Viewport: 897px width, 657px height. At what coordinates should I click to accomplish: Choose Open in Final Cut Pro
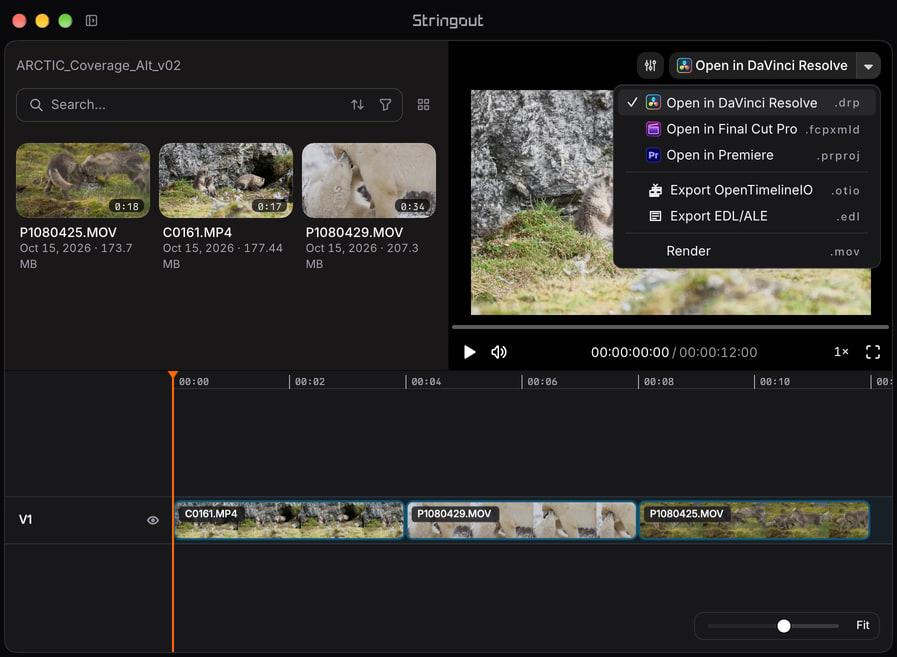(746, 129)
